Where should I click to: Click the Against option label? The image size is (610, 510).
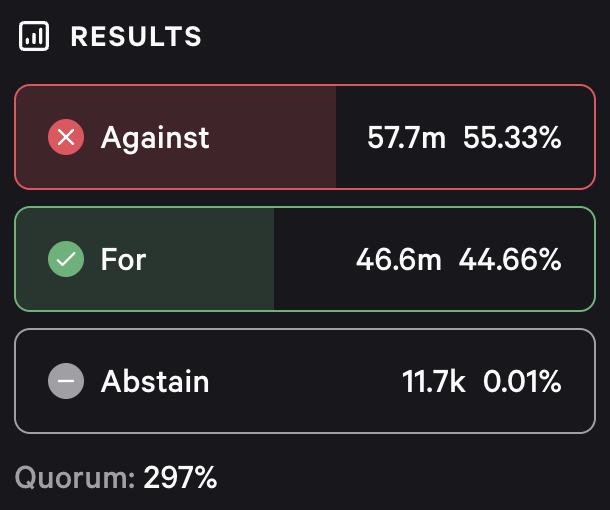tap(155, 137)
